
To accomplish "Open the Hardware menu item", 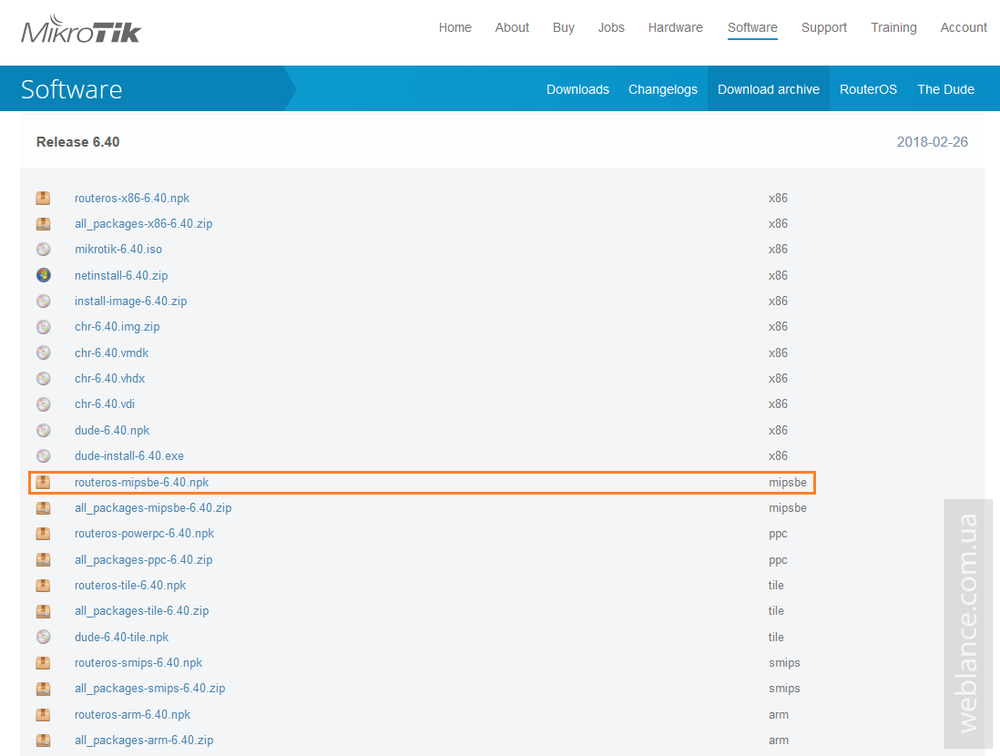I will [x=675, y=28].
